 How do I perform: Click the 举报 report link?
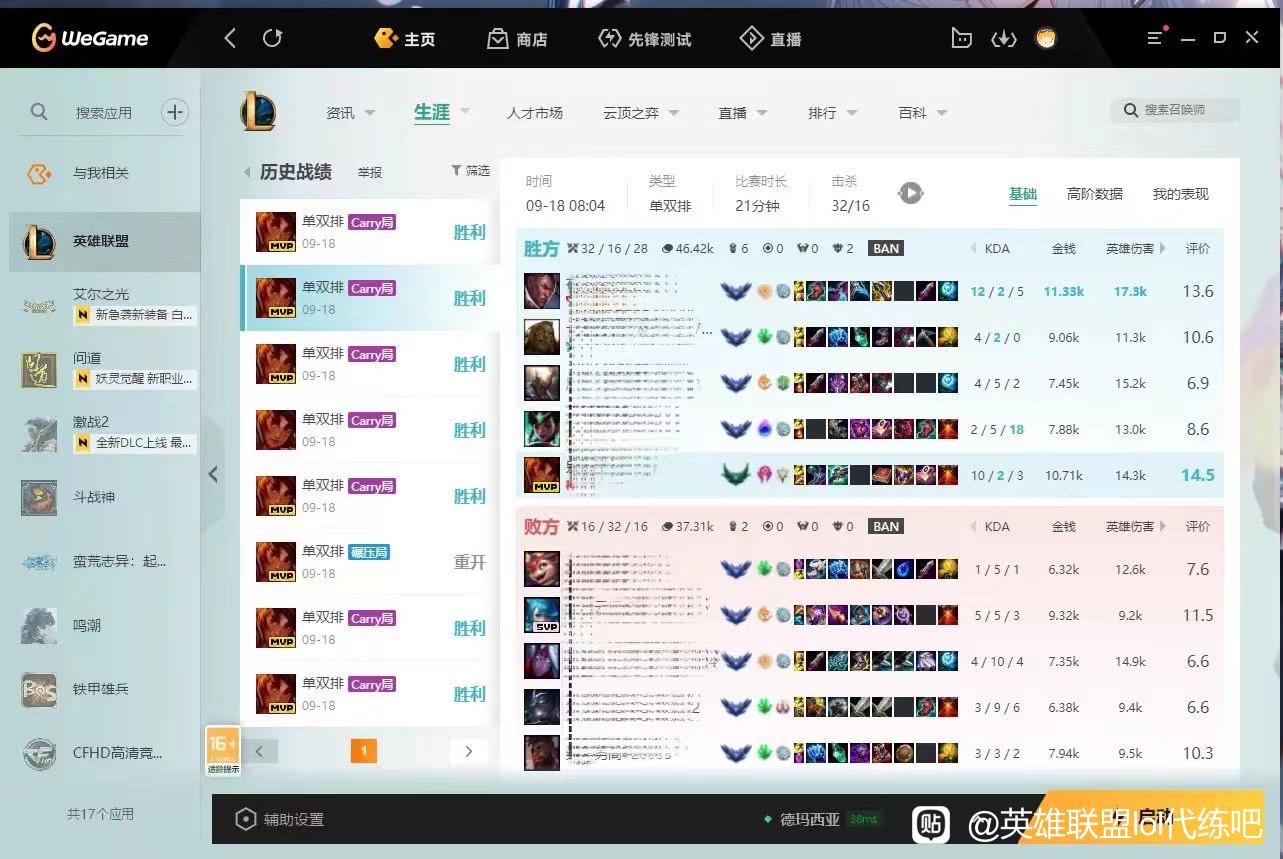tap(370, 172)
